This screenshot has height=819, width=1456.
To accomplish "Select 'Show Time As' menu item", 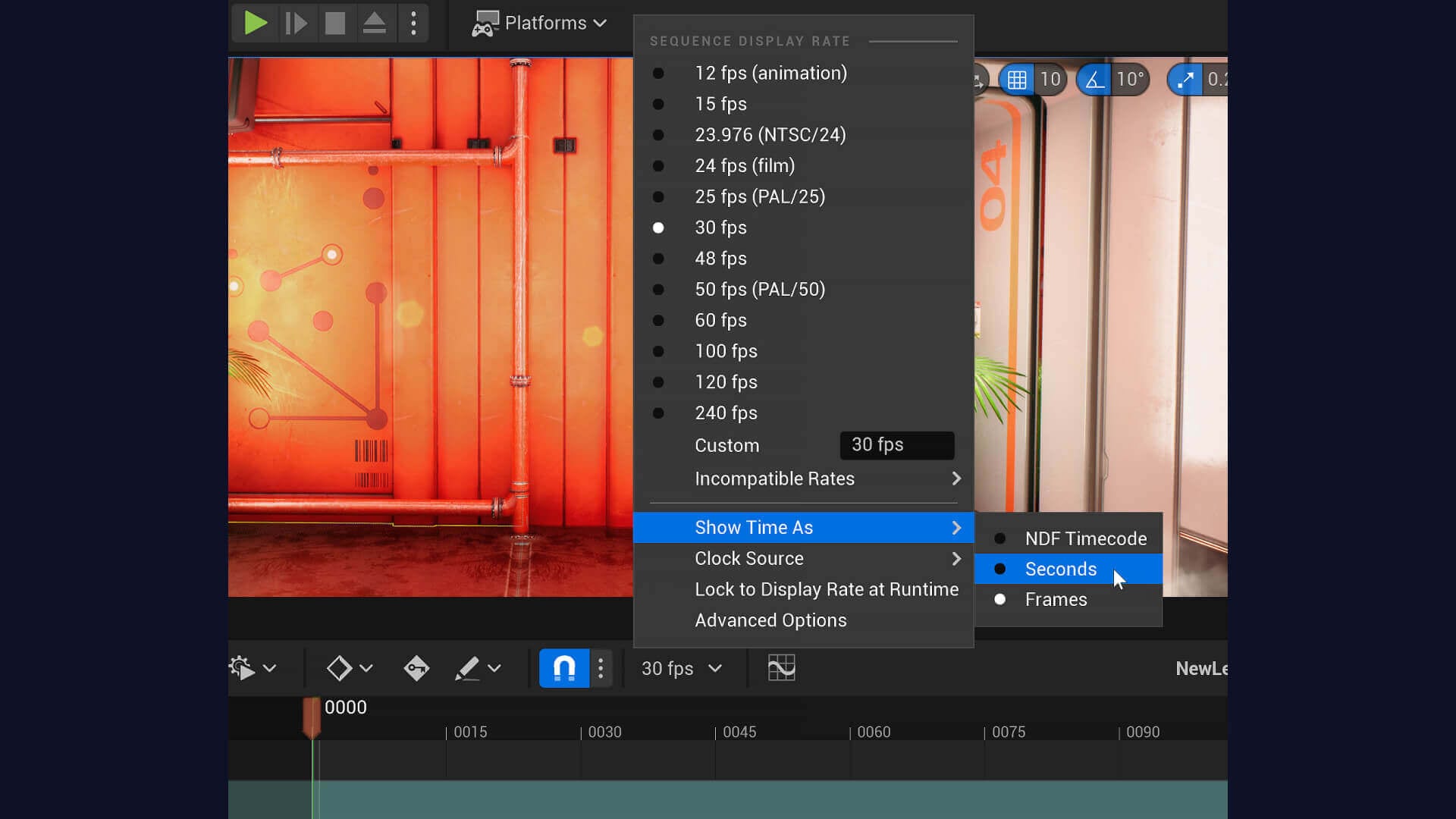I will tap(754, 527).
